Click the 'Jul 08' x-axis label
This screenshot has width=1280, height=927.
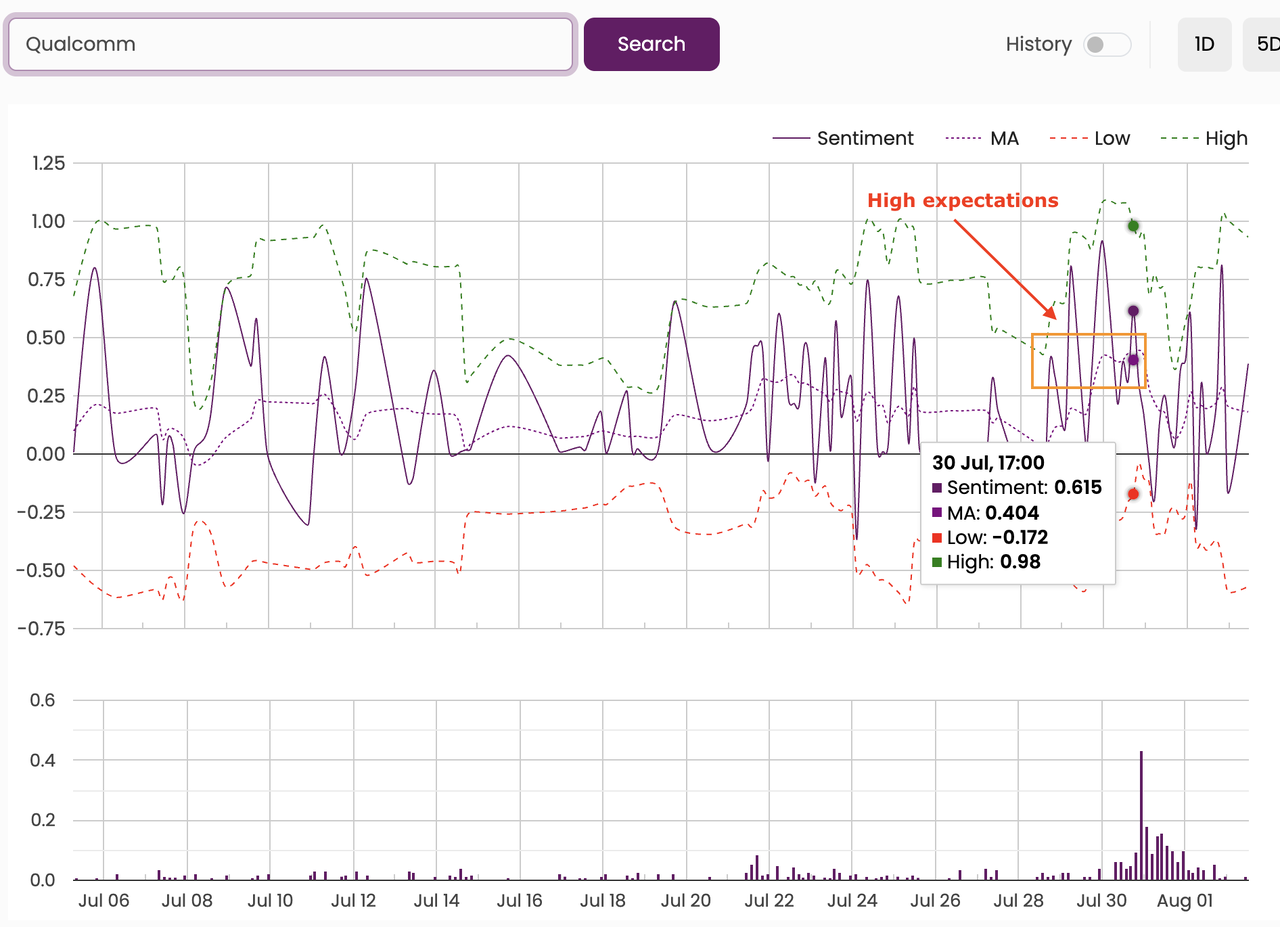click(187, 900)
